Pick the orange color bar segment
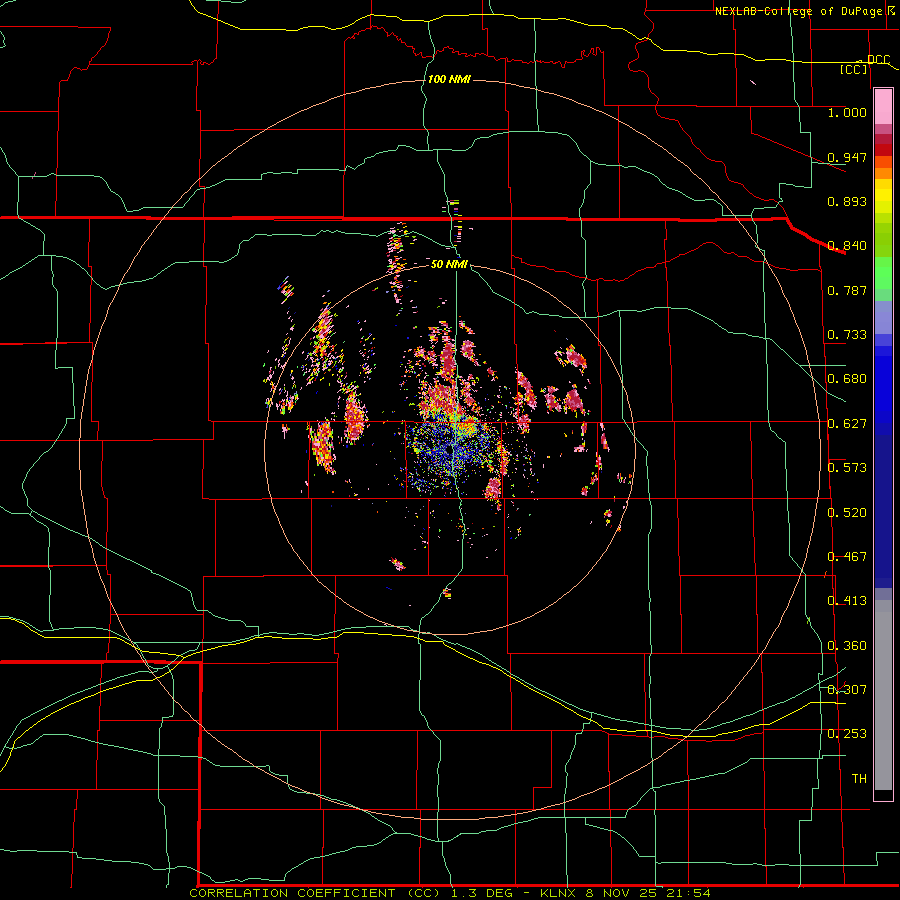900x900 pixels. 883,174
